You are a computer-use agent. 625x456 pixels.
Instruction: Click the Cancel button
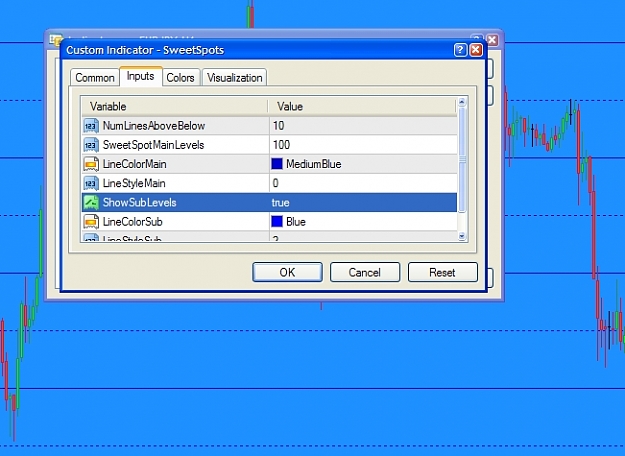click(365, 272)
